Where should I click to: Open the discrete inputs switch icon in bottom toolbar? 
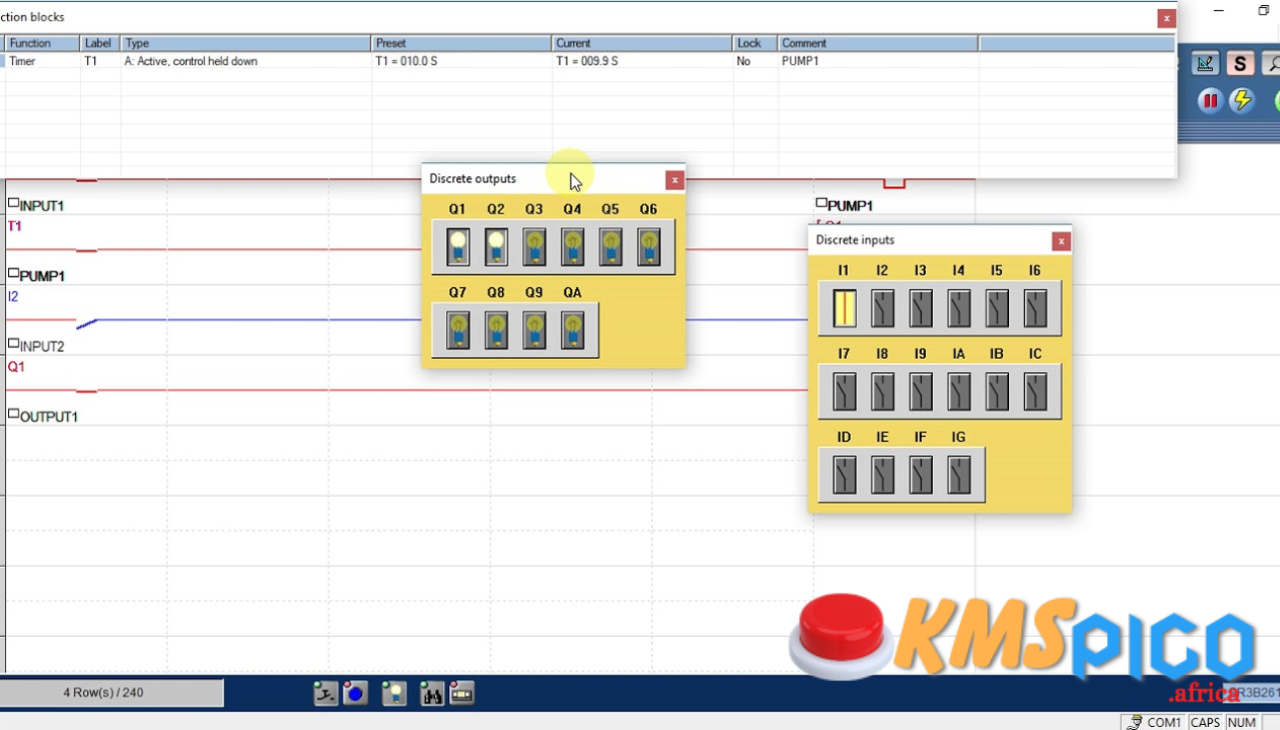(x=326, y=693)
